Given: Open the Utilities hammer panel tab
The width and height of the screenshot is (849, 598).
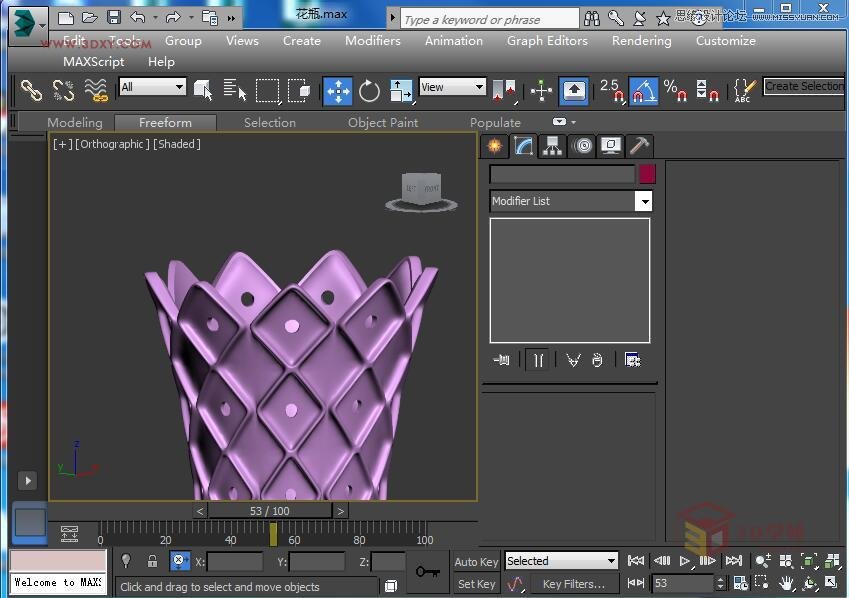Looking at the screenshot, I should (x=640, y=146).
